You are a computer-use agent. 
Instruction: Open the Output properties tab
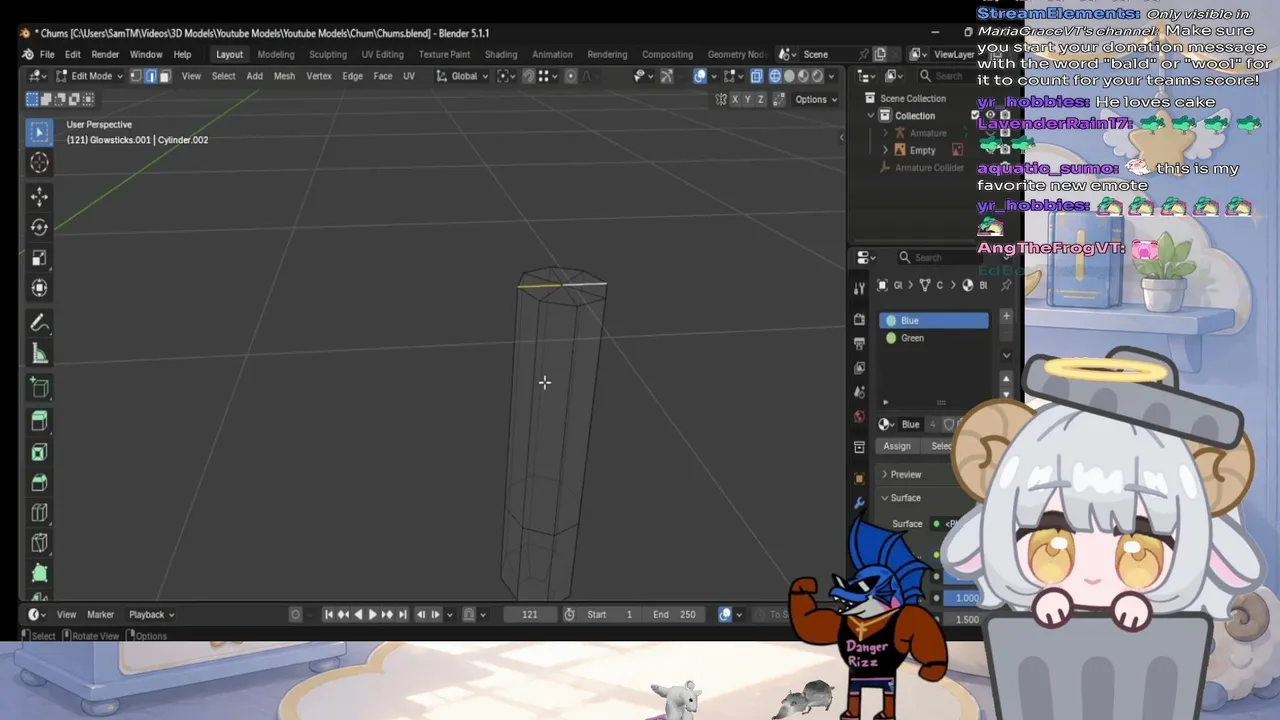coord(859,343)
